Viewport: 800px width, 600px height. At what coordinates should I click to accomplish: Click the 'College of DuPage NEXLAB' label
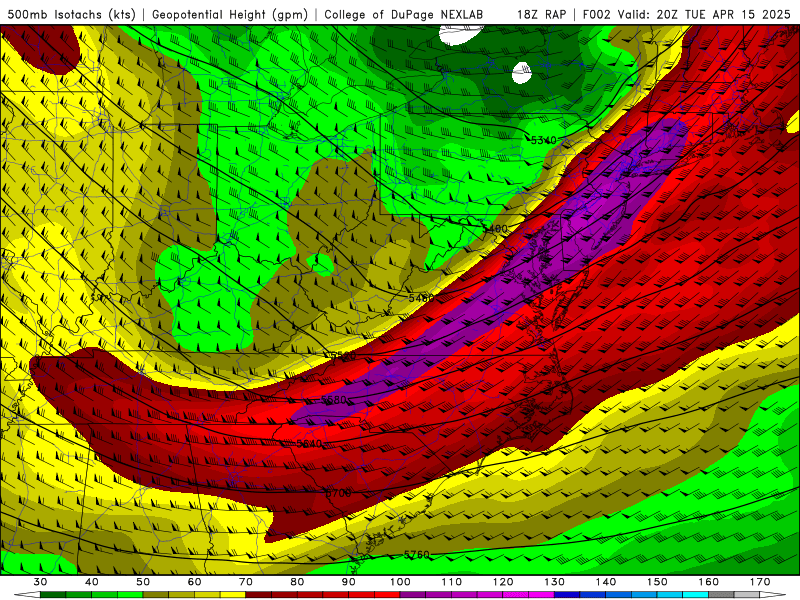pos(404,14)
